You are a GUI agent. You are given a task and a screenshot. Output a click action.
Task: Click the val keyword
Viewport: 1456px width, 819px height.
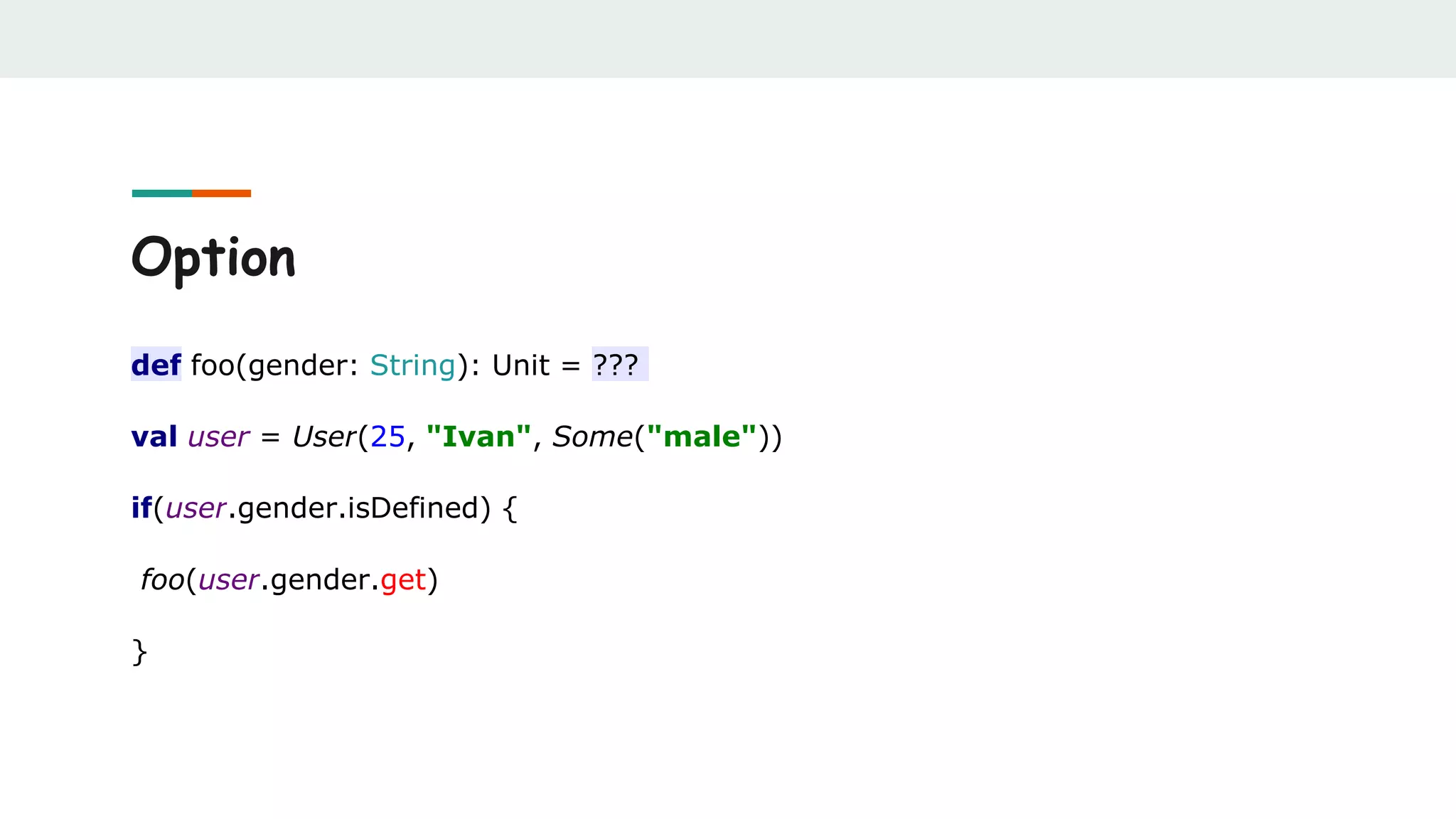154,437
